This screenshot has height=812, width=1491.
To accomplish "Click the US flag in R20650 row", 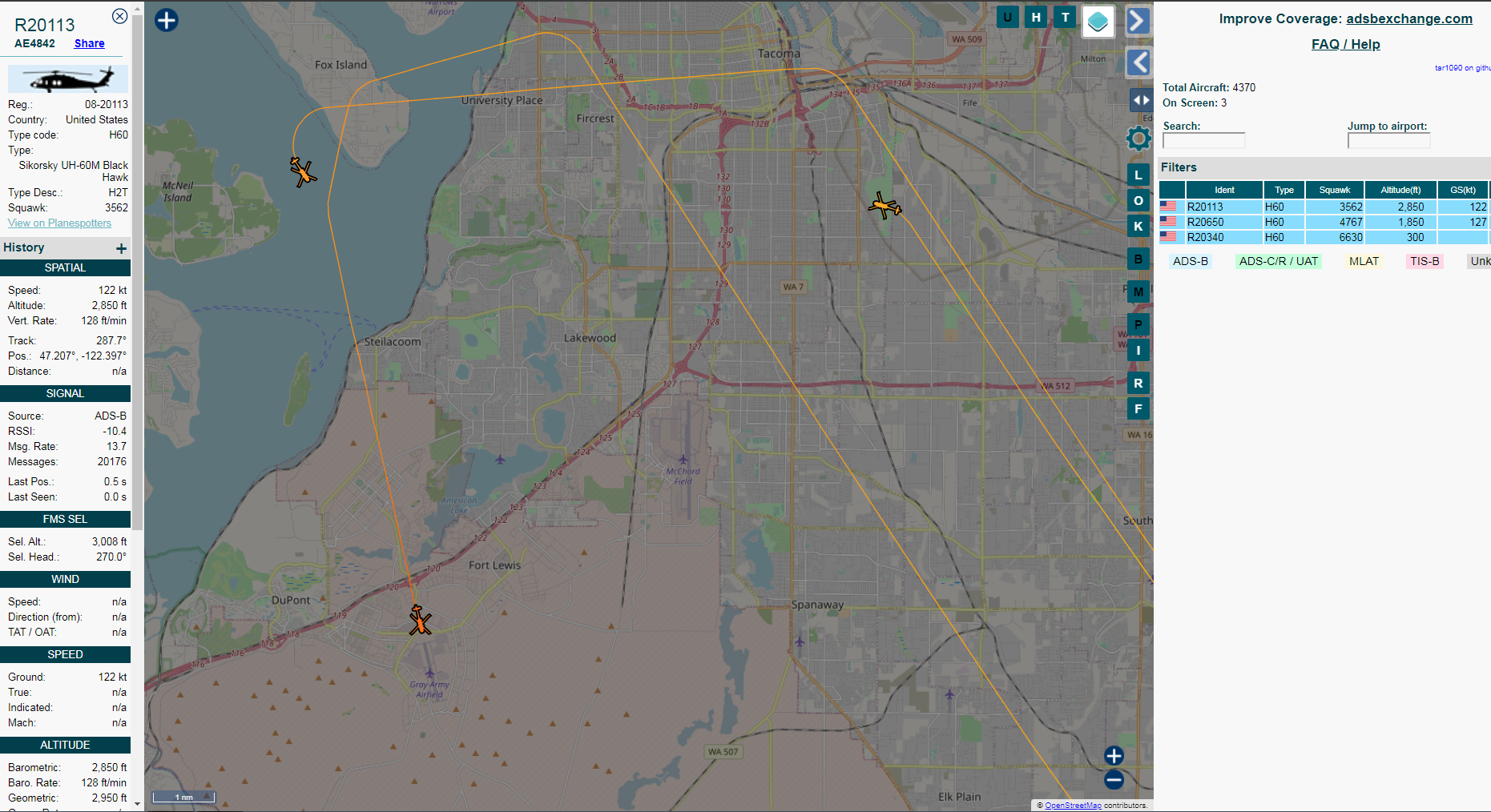I will [1168, 222].
